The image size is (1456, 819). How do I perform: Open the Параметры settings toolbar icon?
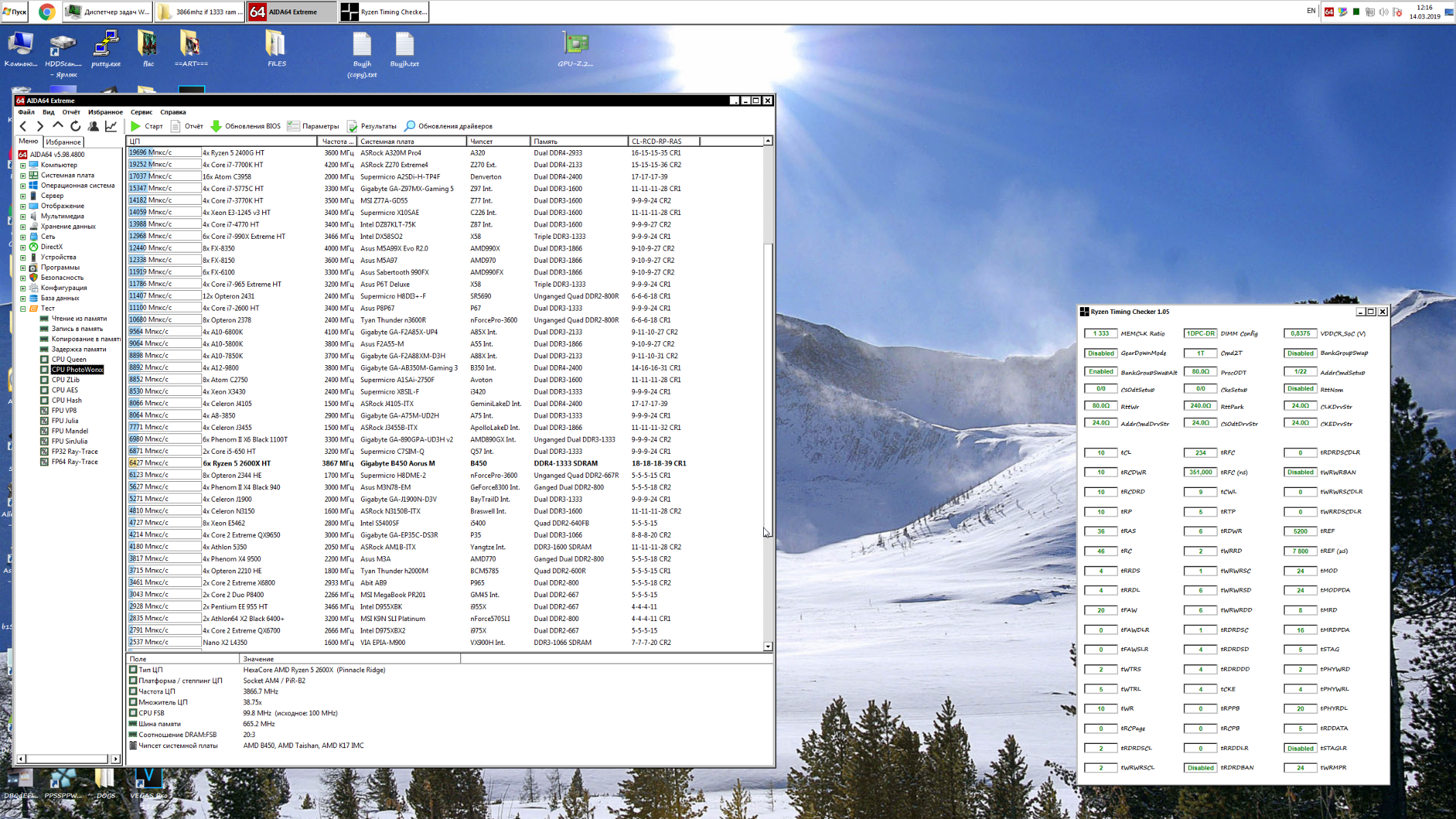tap(294, 126)
